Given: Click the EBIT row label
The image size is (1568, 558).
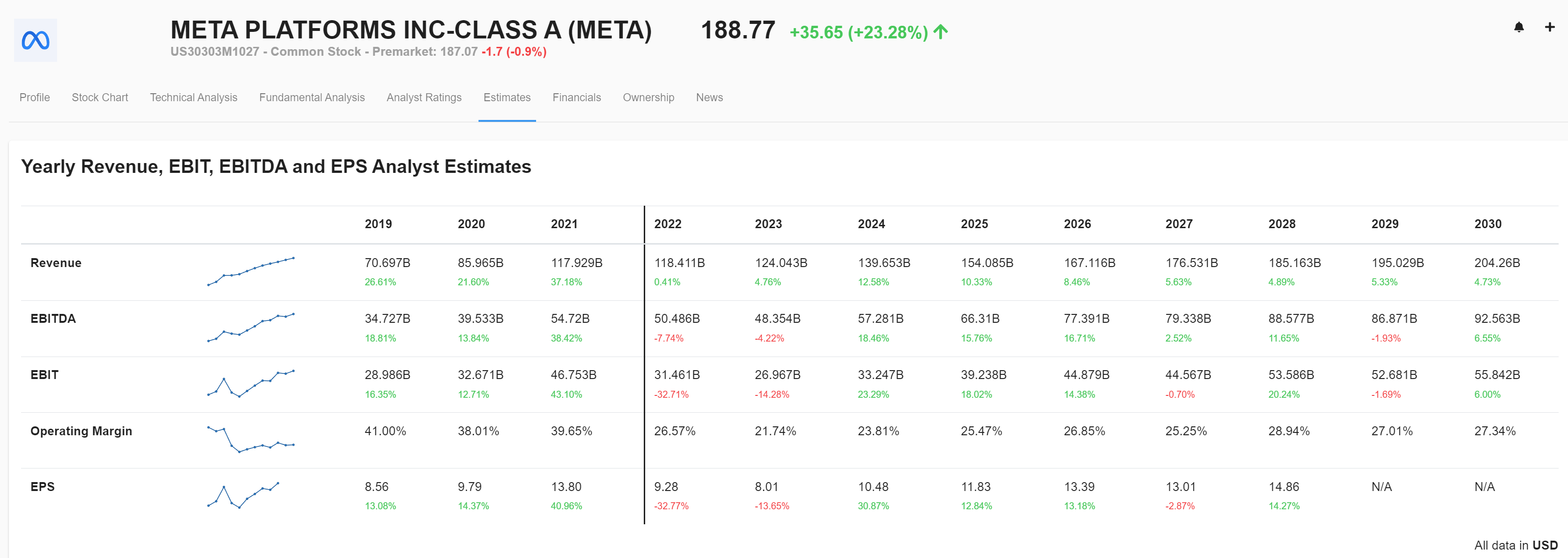Looking at the screenshot, I should [x=44, y=375].
